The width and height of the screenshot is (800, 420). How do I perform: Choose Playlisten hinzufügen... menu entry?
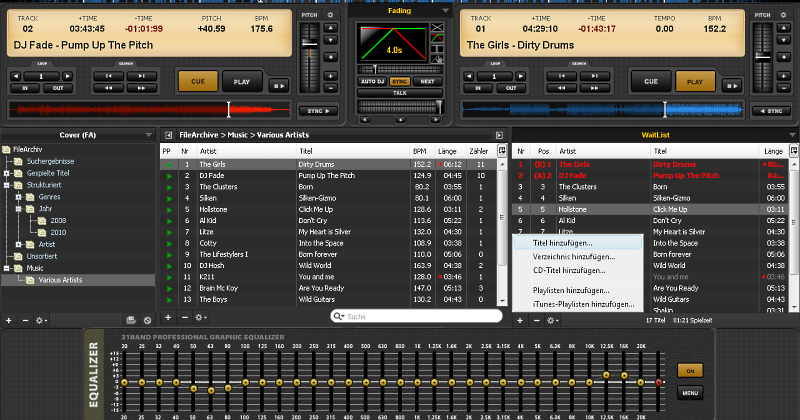[x=577, y=290]
